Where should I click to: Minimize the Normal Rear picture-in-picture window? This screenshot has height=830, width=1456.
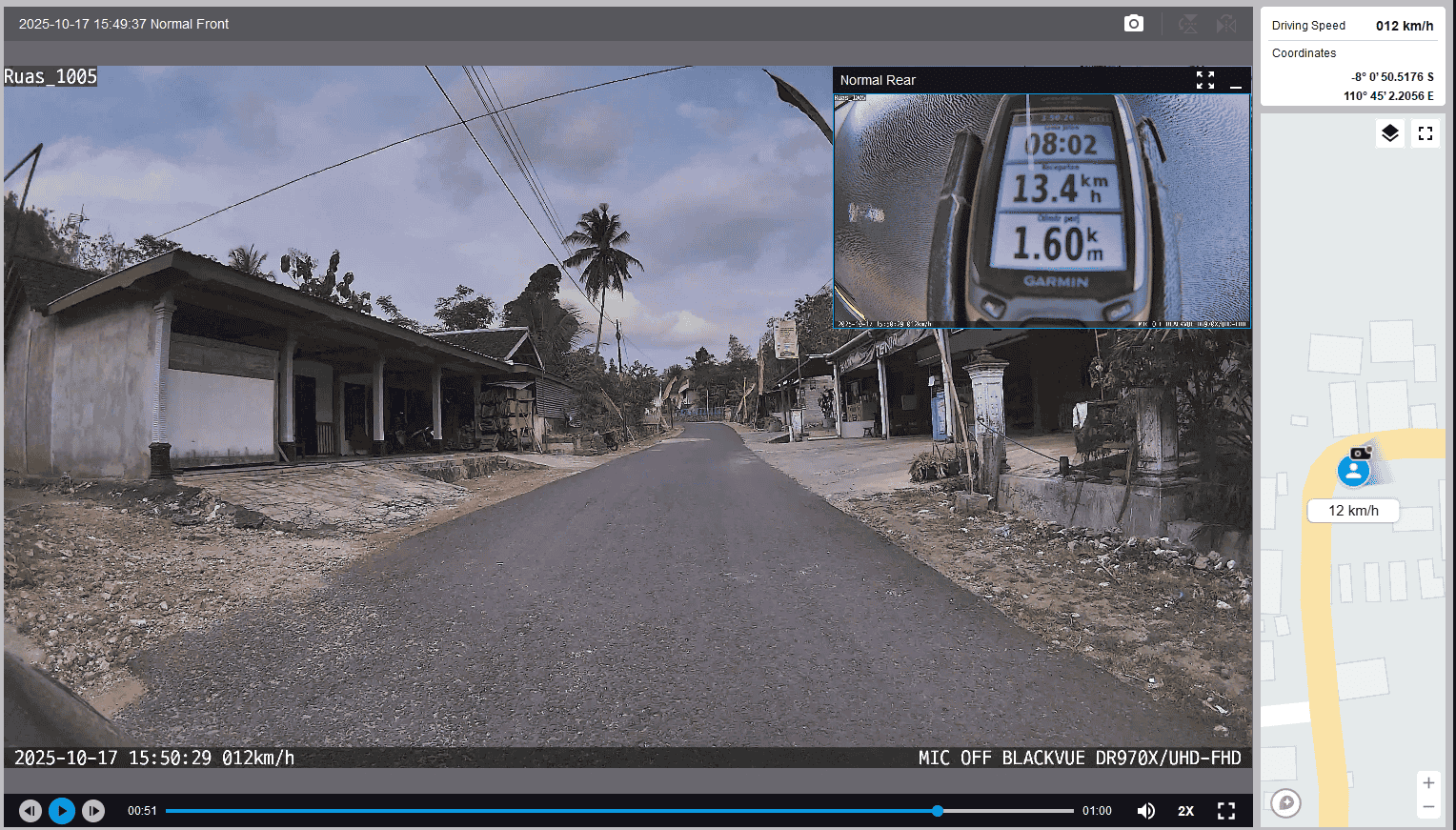click(x=1236, y=81)
